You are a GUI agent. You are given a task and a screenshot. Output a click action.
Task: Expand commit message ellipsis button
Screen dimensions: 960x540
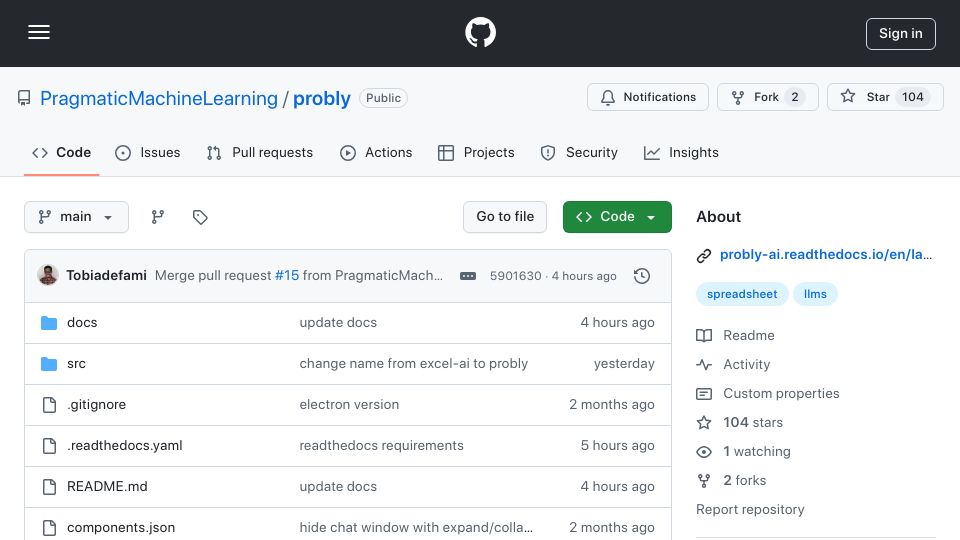point(468,276)
